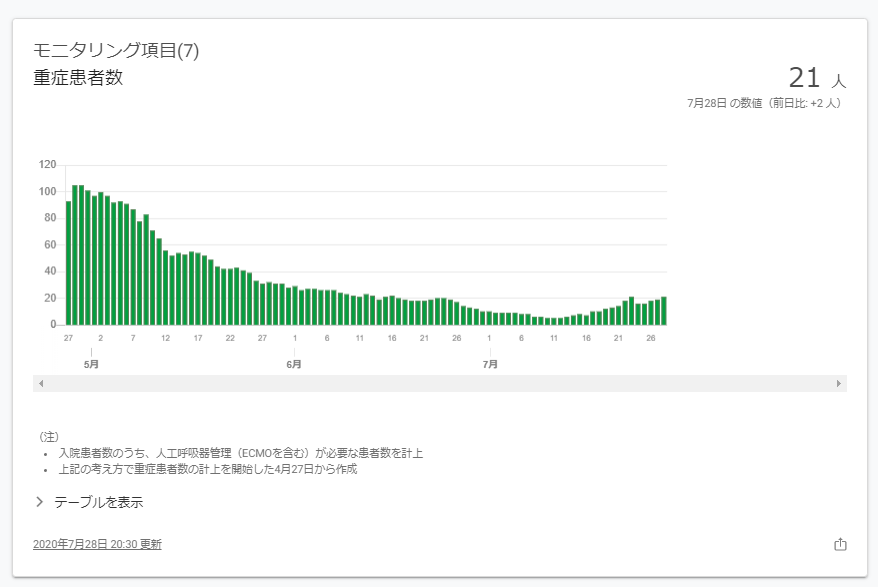Image resolution: width=878 pixels, height=587 pixels.
Task: Click the chart scrollbar left arrow
Action: coord(41,384)
